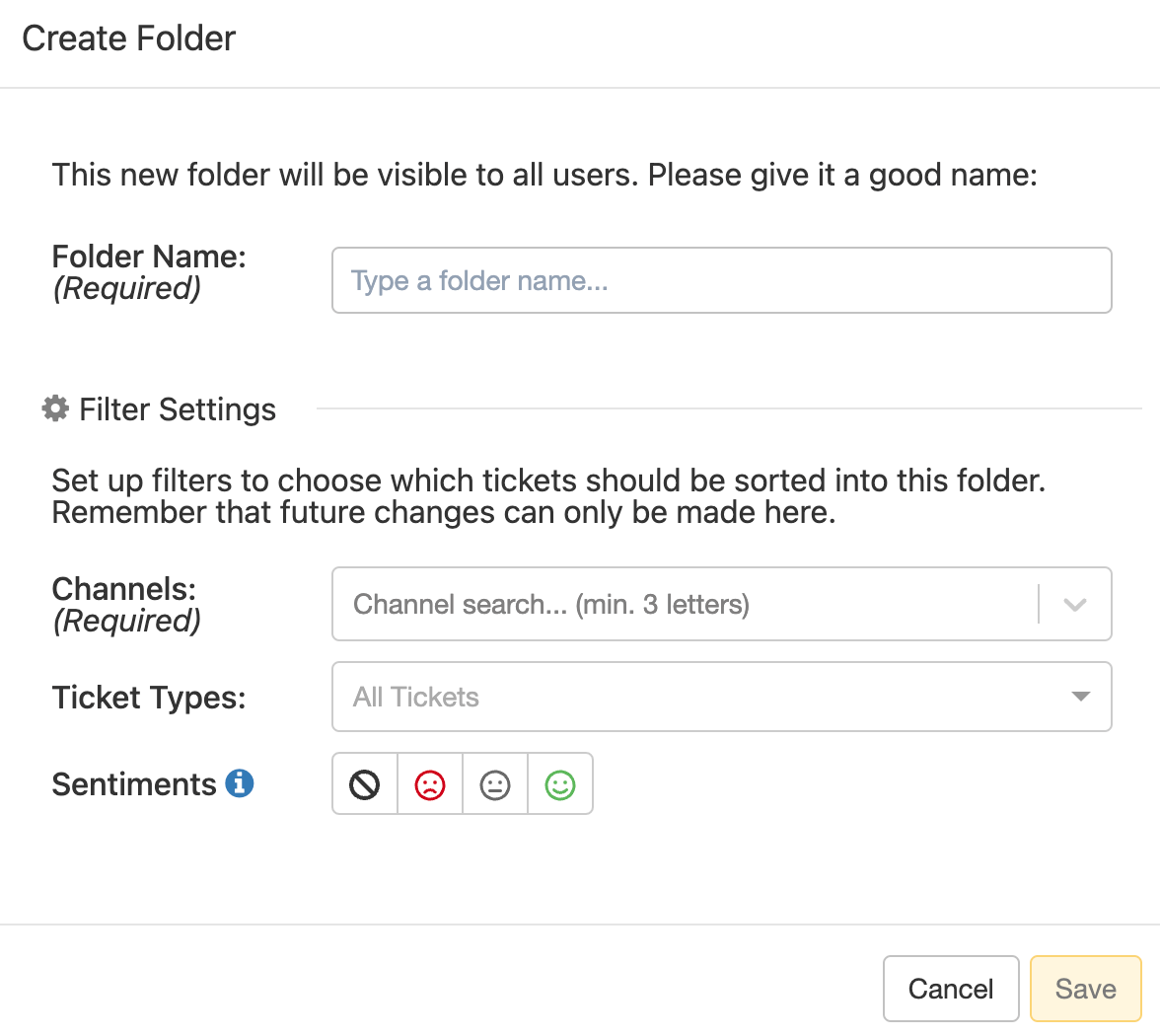Click the Channels dropdown chevron icon

pyautogui.click(x=1076, y=604)
